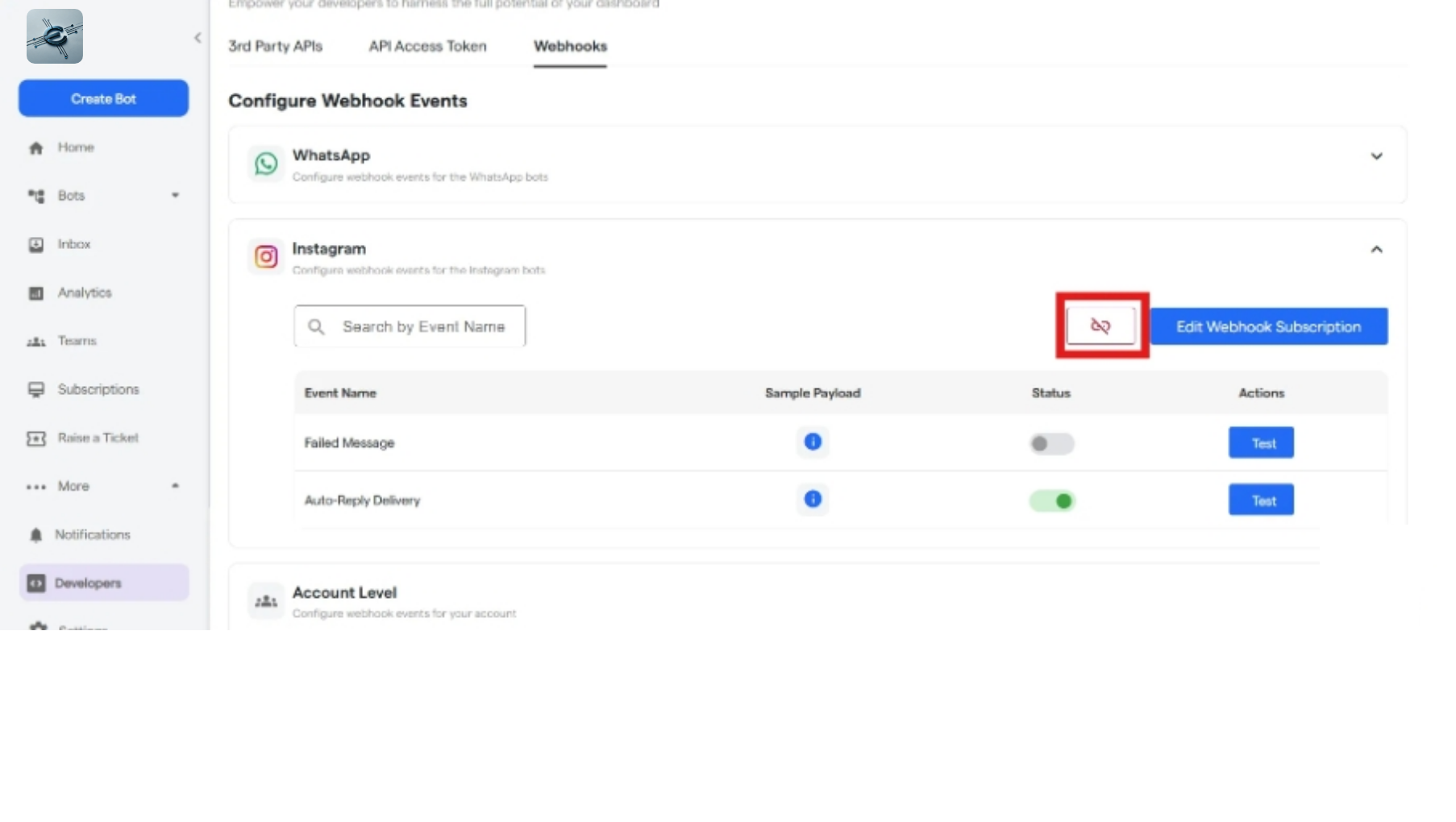The width and height of the screenshot is (1456, 822).
Task: Expand the WhatsApp webhook events section
Action: pos(1377,156)
